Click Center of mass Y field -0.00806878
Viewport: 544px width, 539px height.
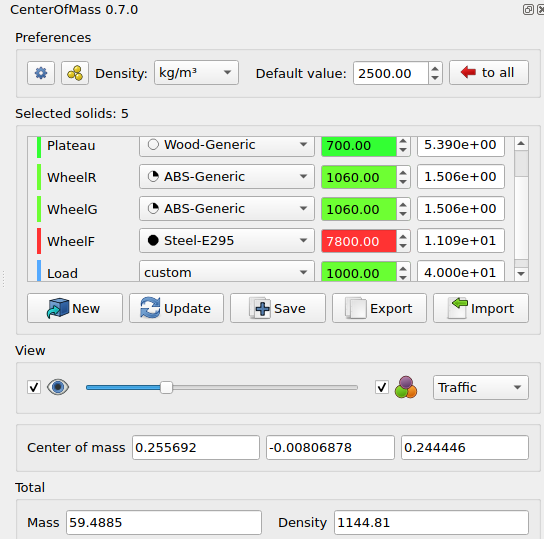click(330, 447)
